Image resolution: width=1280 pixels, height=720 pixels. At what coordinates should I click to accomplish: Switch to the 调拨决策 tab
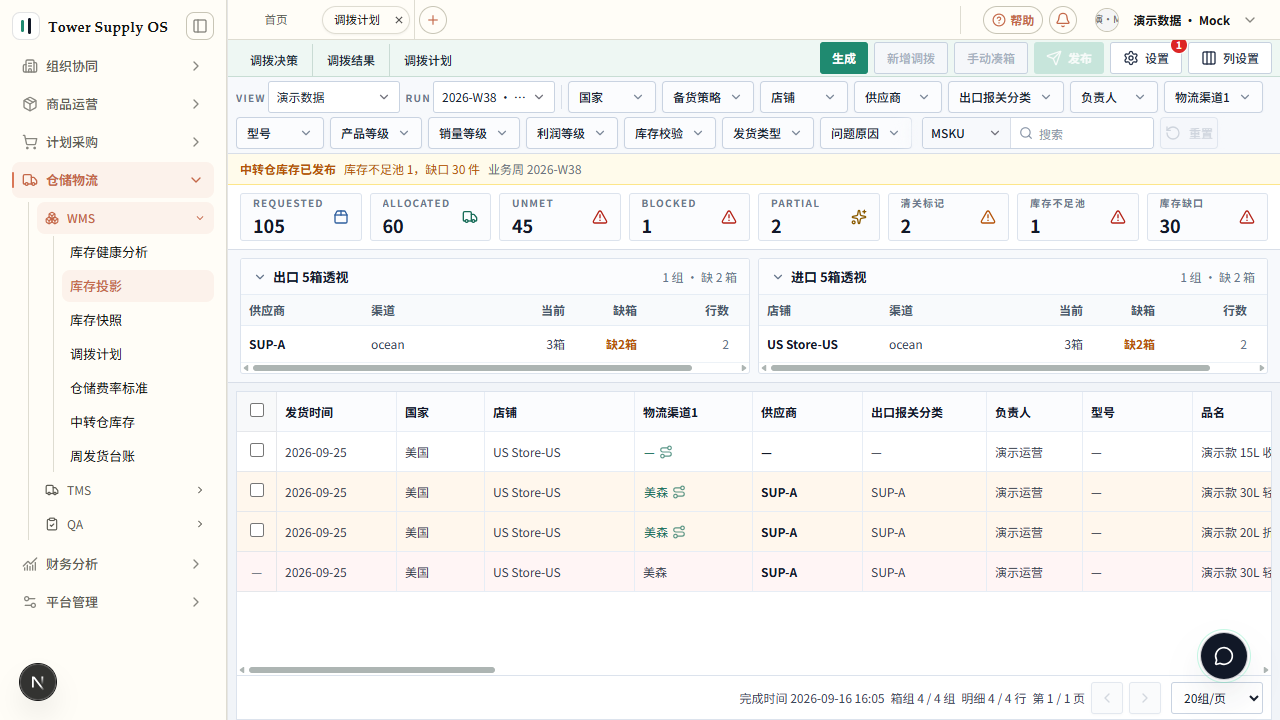[274, 60]
